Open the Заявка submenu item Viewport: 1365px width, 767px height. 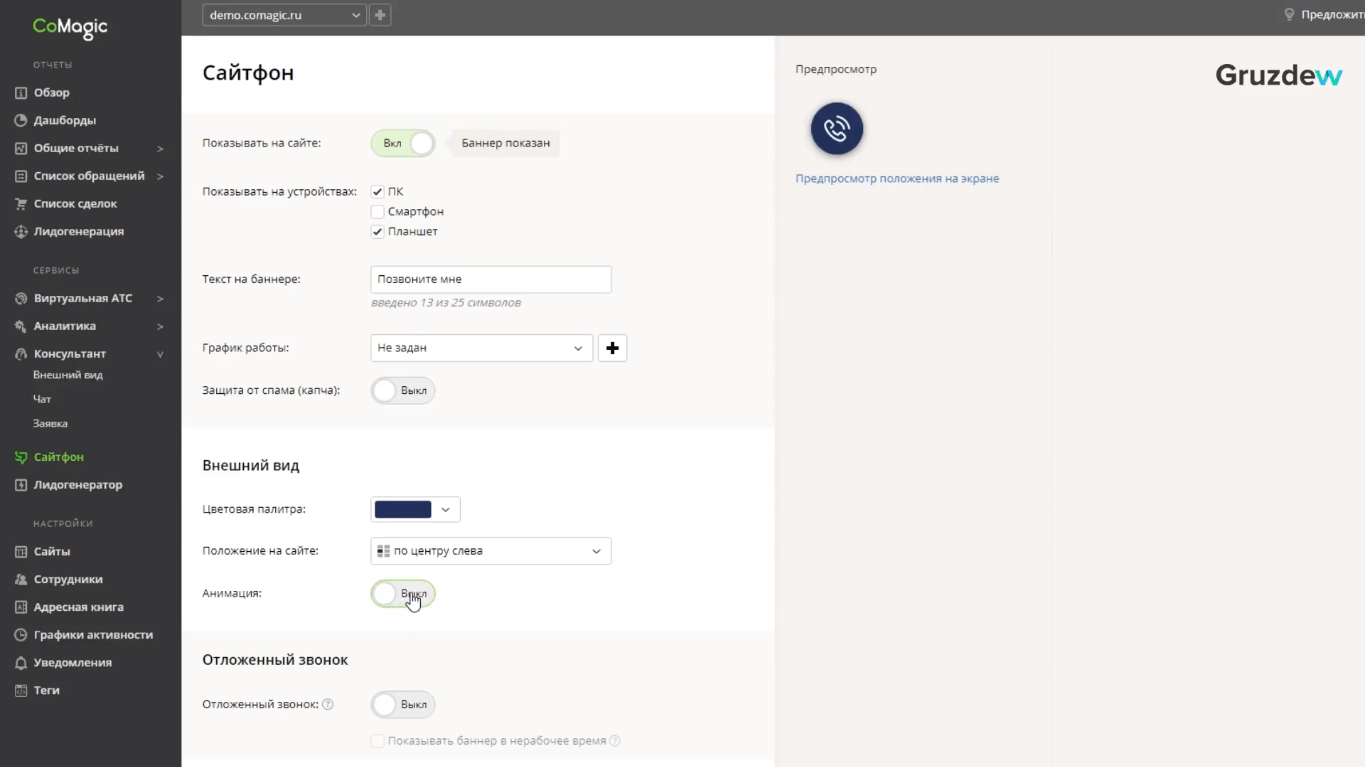pos(51,424)
